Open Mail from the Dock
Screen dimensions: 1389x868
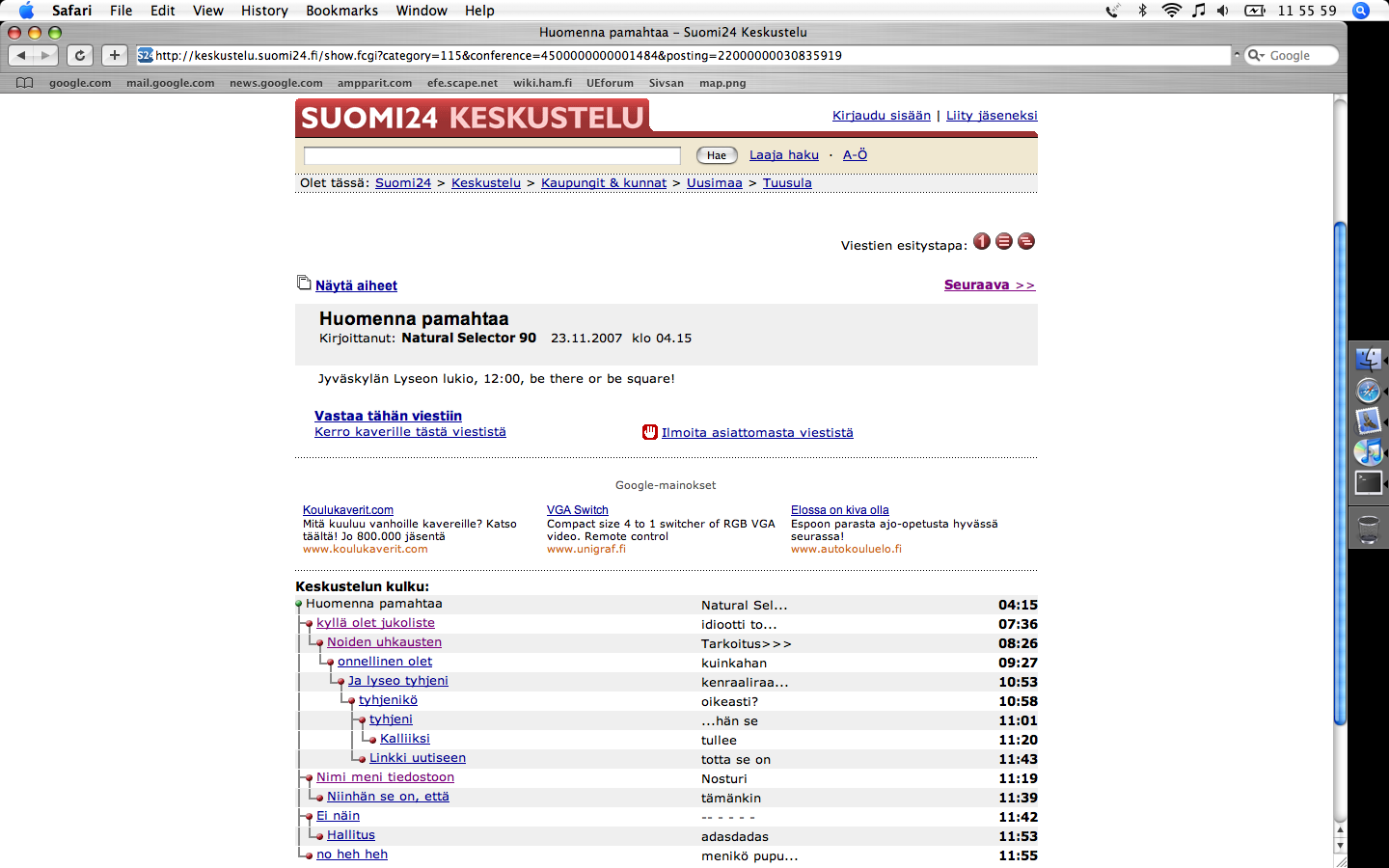[1368, 421]
